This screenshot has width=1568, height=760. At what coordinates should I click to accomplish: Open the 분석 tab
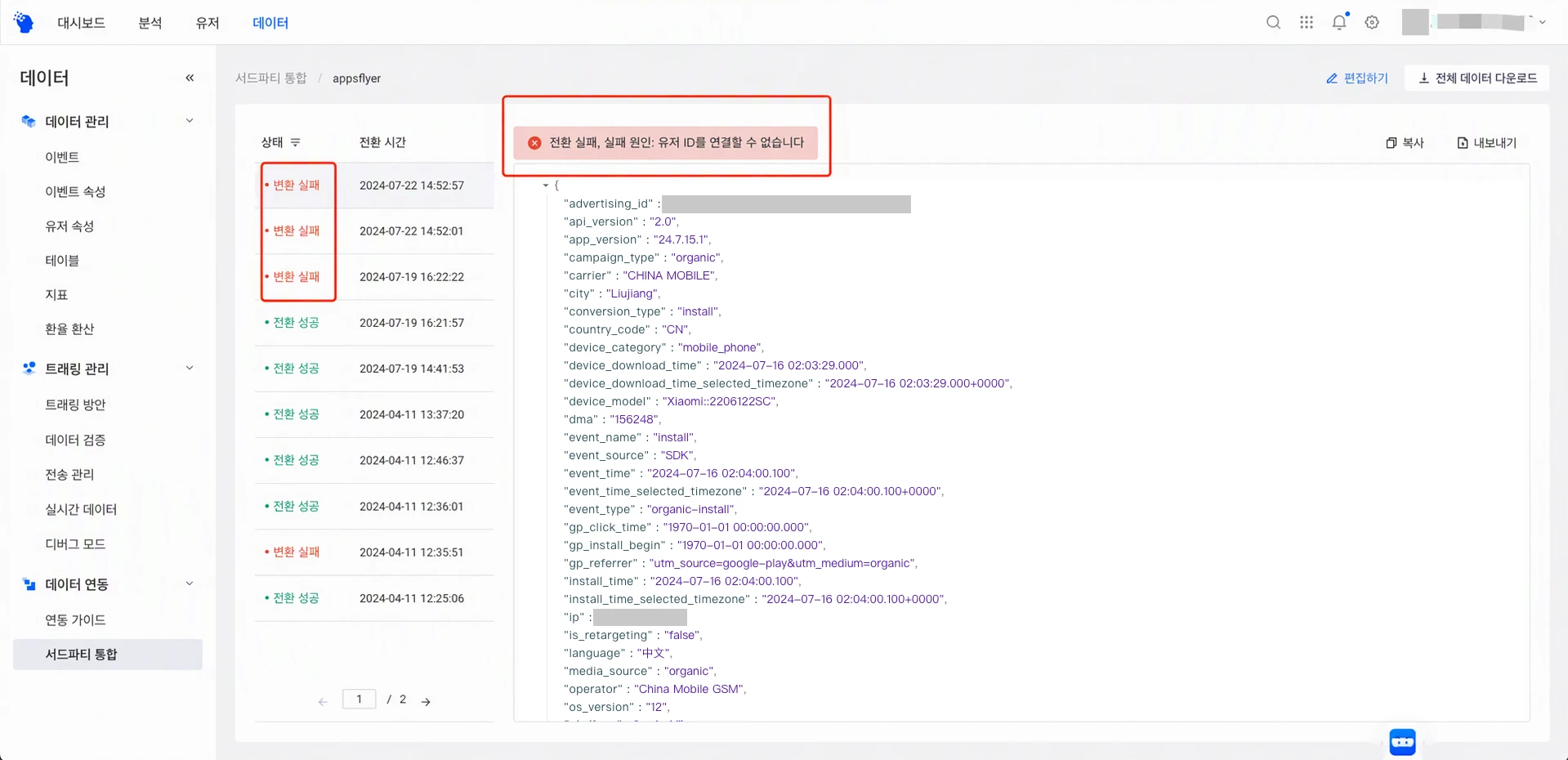(150, 23)
